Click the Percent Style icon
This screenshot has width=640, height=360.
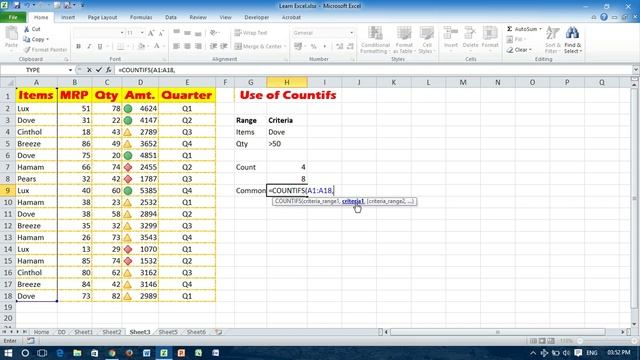point(313,47)
